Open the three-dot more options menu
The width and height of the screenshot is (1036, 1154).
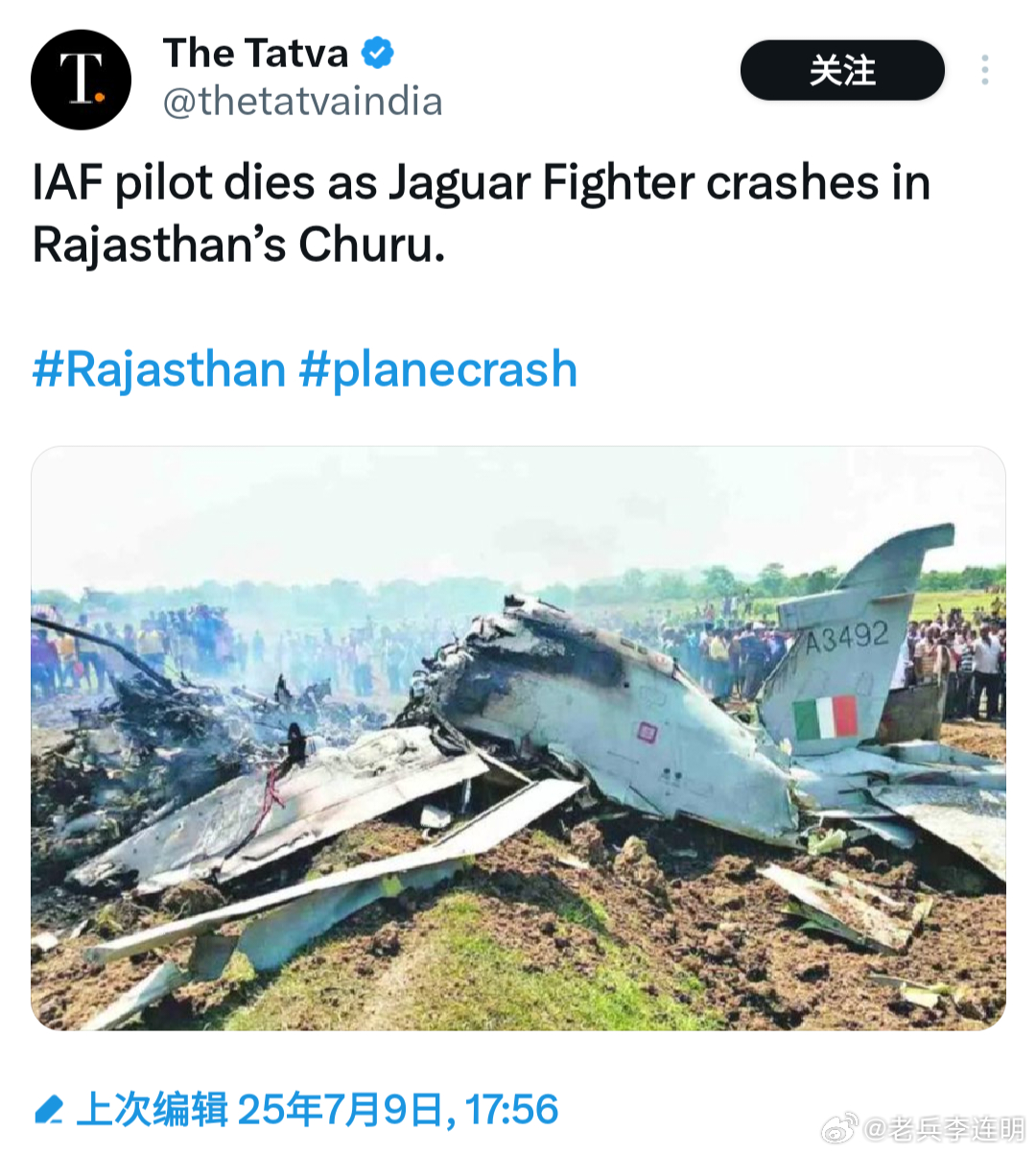pyautogui.click(x=984, y=70)
